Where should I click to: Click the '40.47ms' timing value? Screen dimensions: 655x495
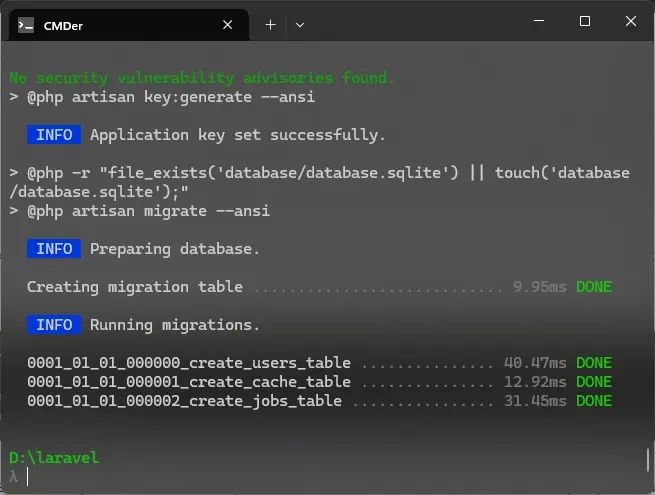coord(535,363)
